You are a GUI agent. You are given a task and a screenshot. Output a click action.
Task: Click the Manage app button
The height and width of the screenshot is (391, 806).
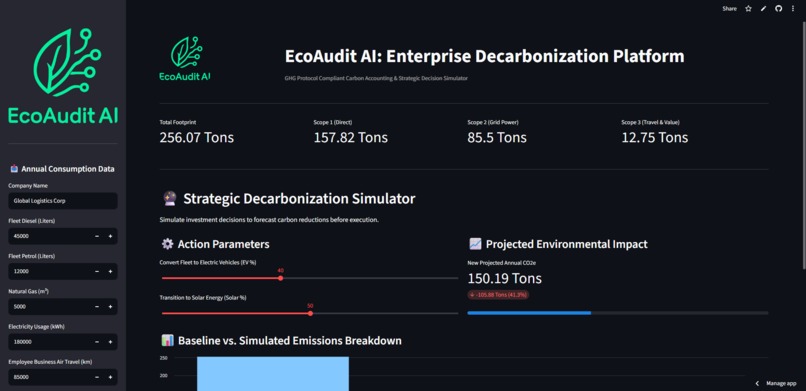[781, 383]
